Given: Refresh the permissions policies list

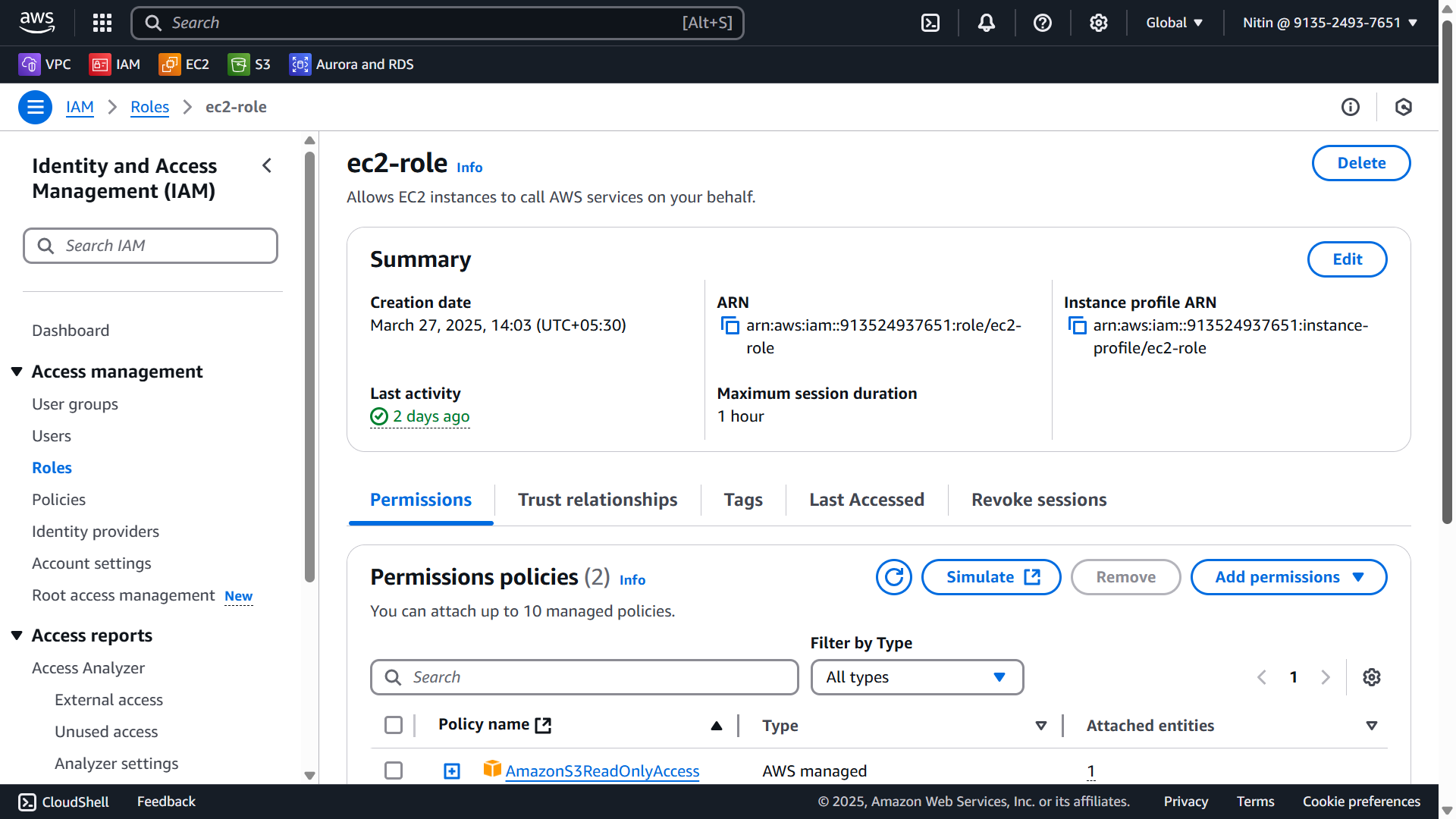Looking at the screenshot, I should 894,577.
